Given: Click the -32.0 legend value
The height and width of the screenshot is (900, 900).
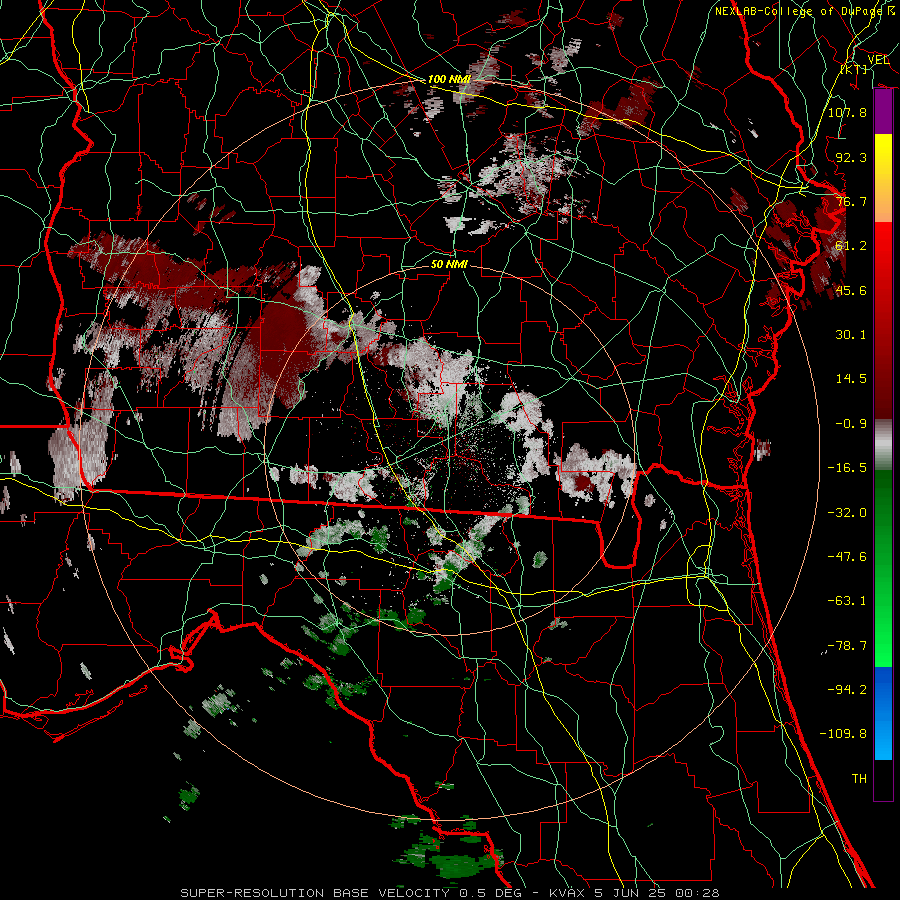Looking at the screenshot, I should coord(847,513).
